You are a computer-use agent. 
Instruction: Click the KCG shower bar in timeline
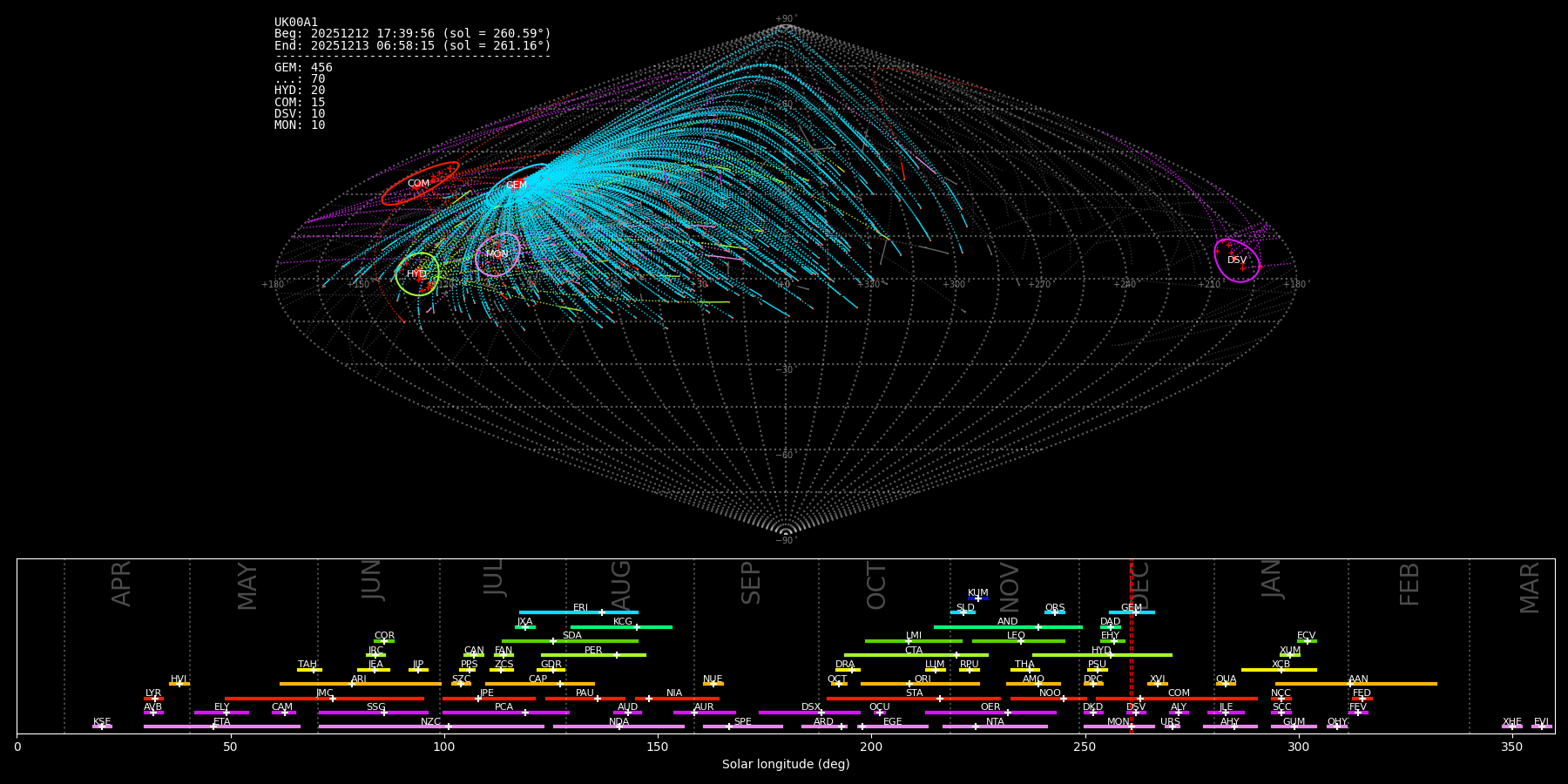coord(621,627)
